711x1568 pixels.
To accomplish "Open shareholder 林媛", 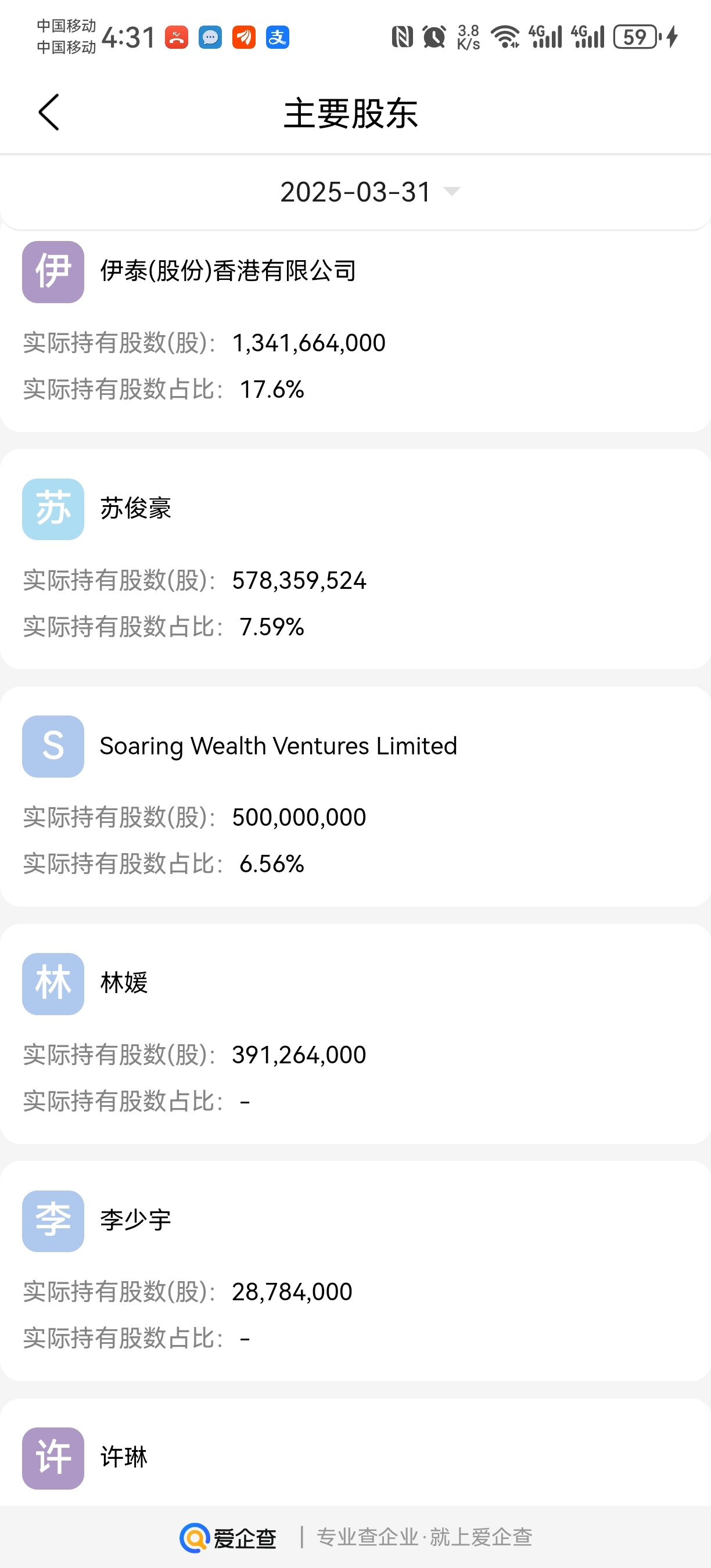I will click(x=124, y=983).
